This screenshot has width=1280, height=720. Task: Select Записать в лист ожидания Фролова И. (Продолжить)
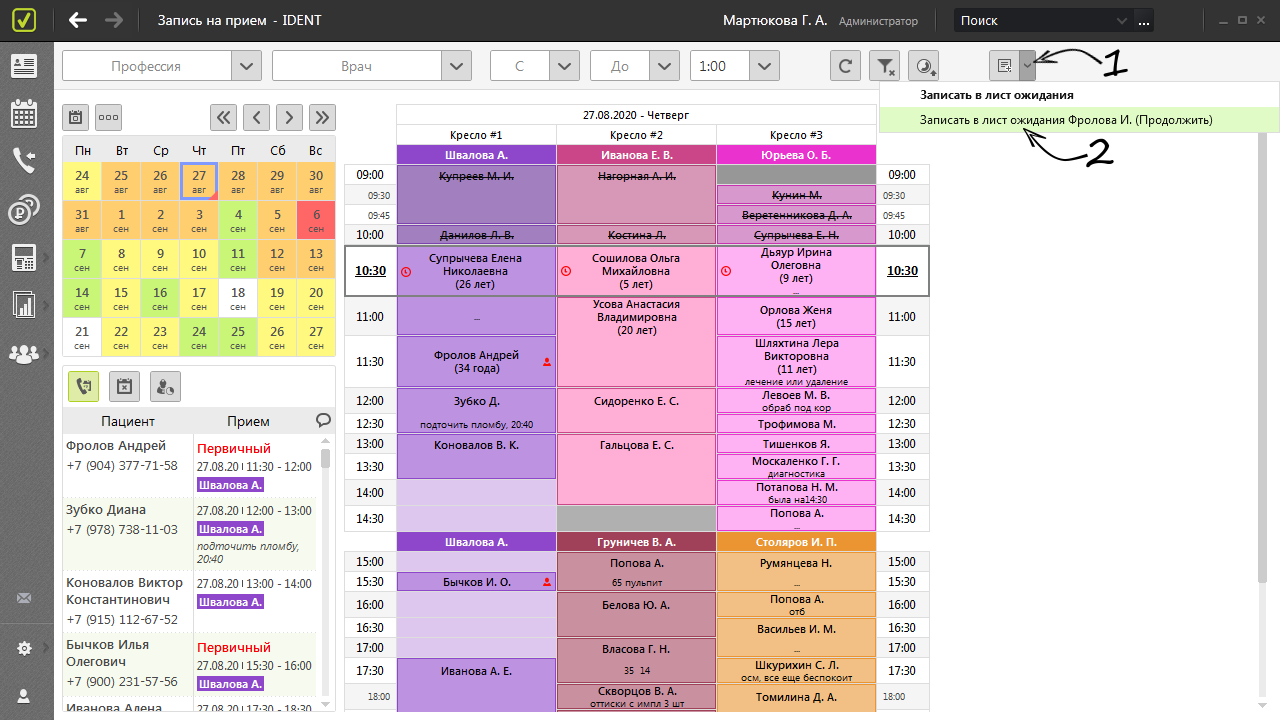(1079, 119)
